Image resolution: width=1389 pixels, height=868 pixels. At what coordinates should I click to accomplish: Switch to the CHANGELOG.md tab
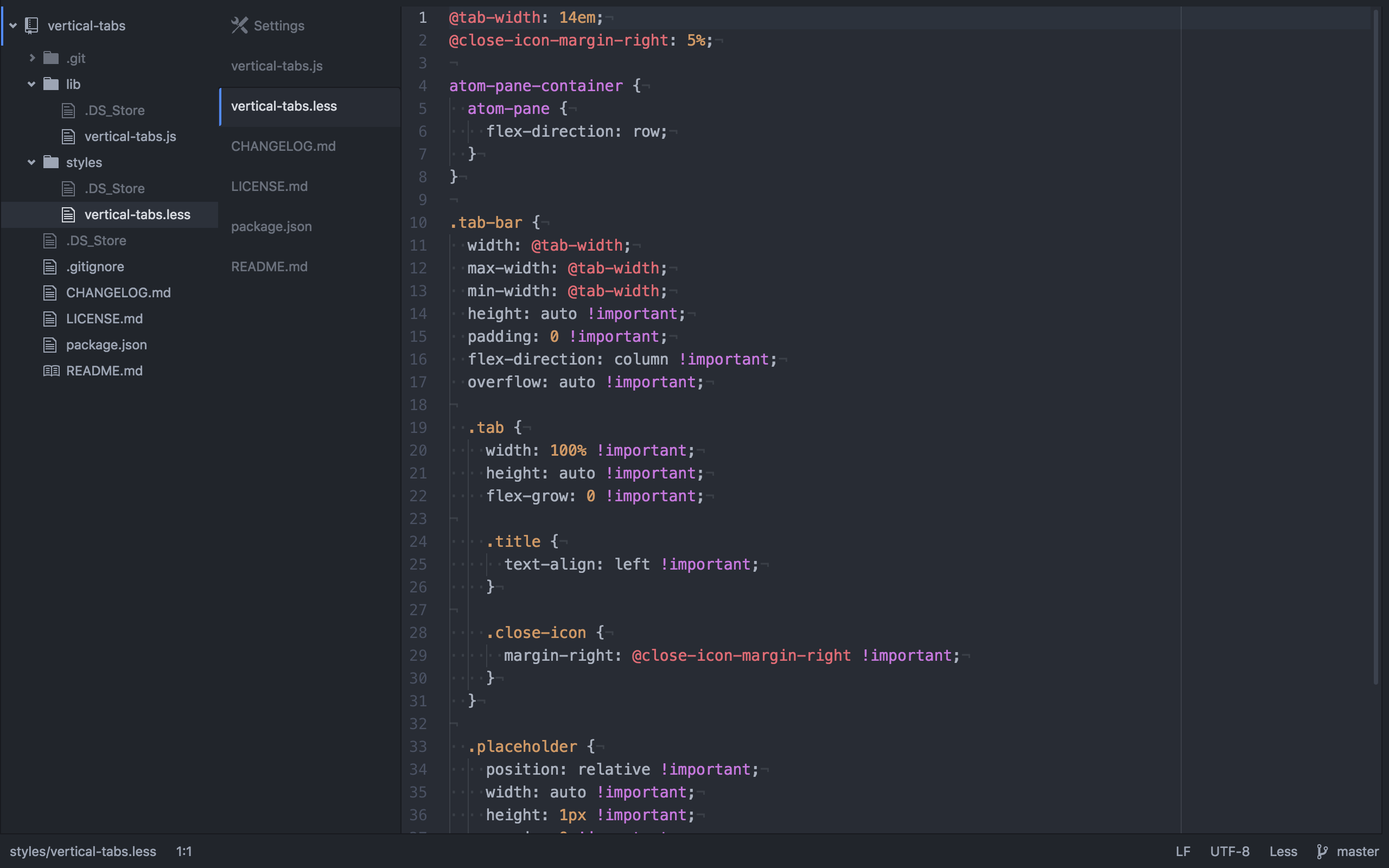coord(283,146)
